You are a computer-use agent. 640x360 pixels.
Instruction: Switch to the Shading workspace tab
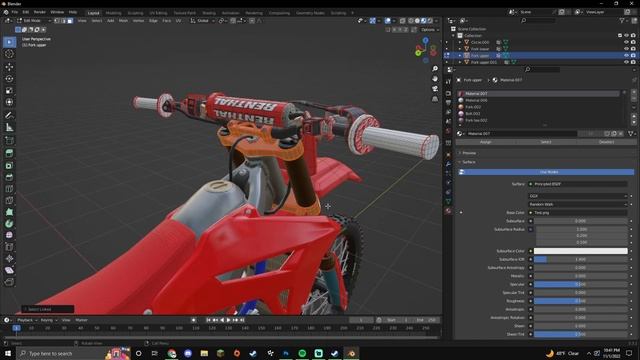click(209, 13)
